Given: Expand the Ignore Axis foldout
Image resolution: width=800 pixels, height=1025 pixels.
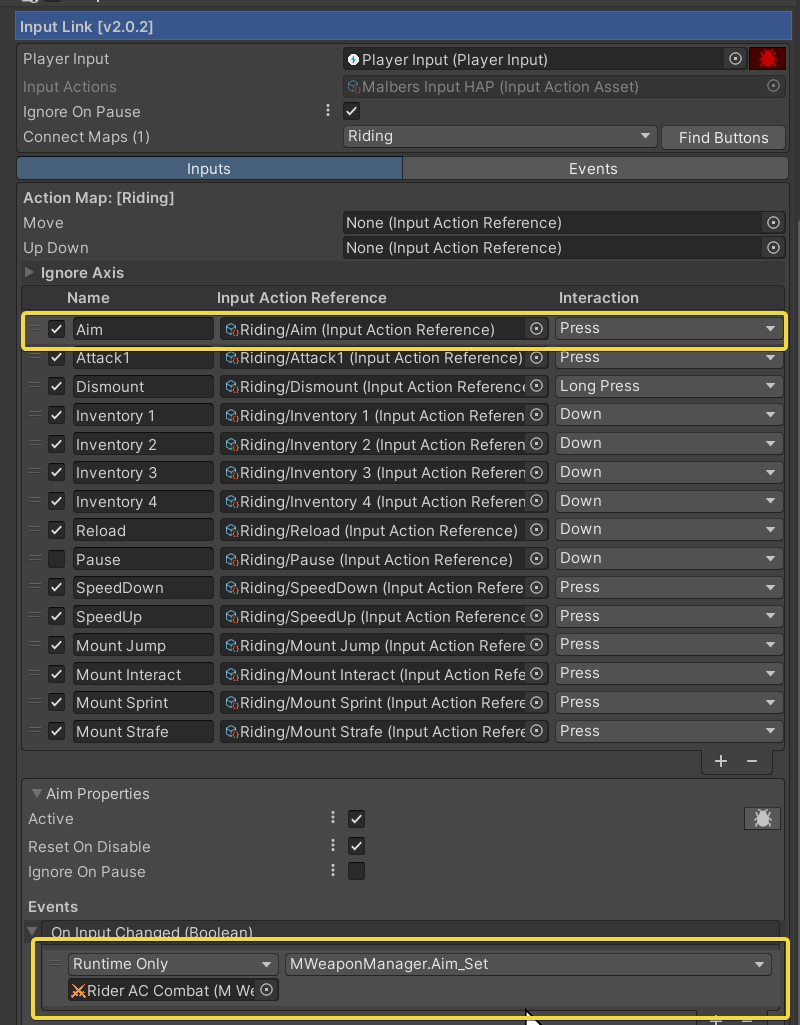Looking at the screenshot, I should click(x=28, y=273).
